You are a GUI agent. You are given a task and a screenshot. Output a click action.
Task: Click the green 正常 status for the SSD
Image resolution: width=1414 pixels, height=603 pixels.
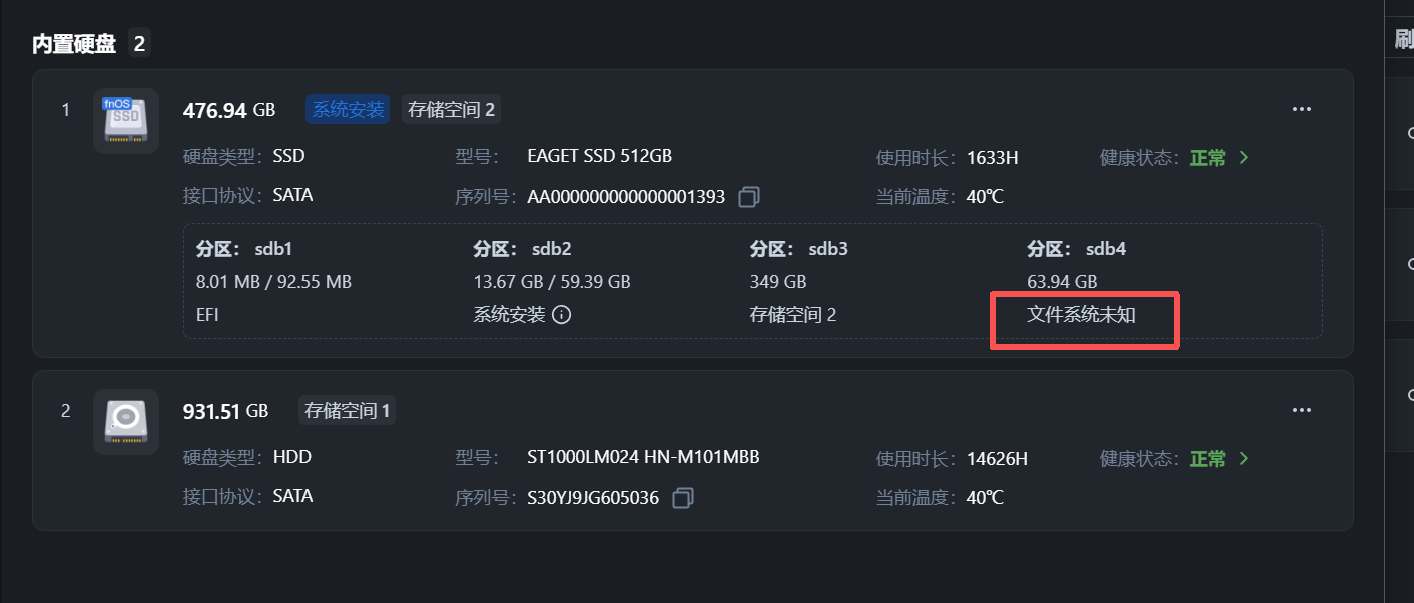(1207, 158)
